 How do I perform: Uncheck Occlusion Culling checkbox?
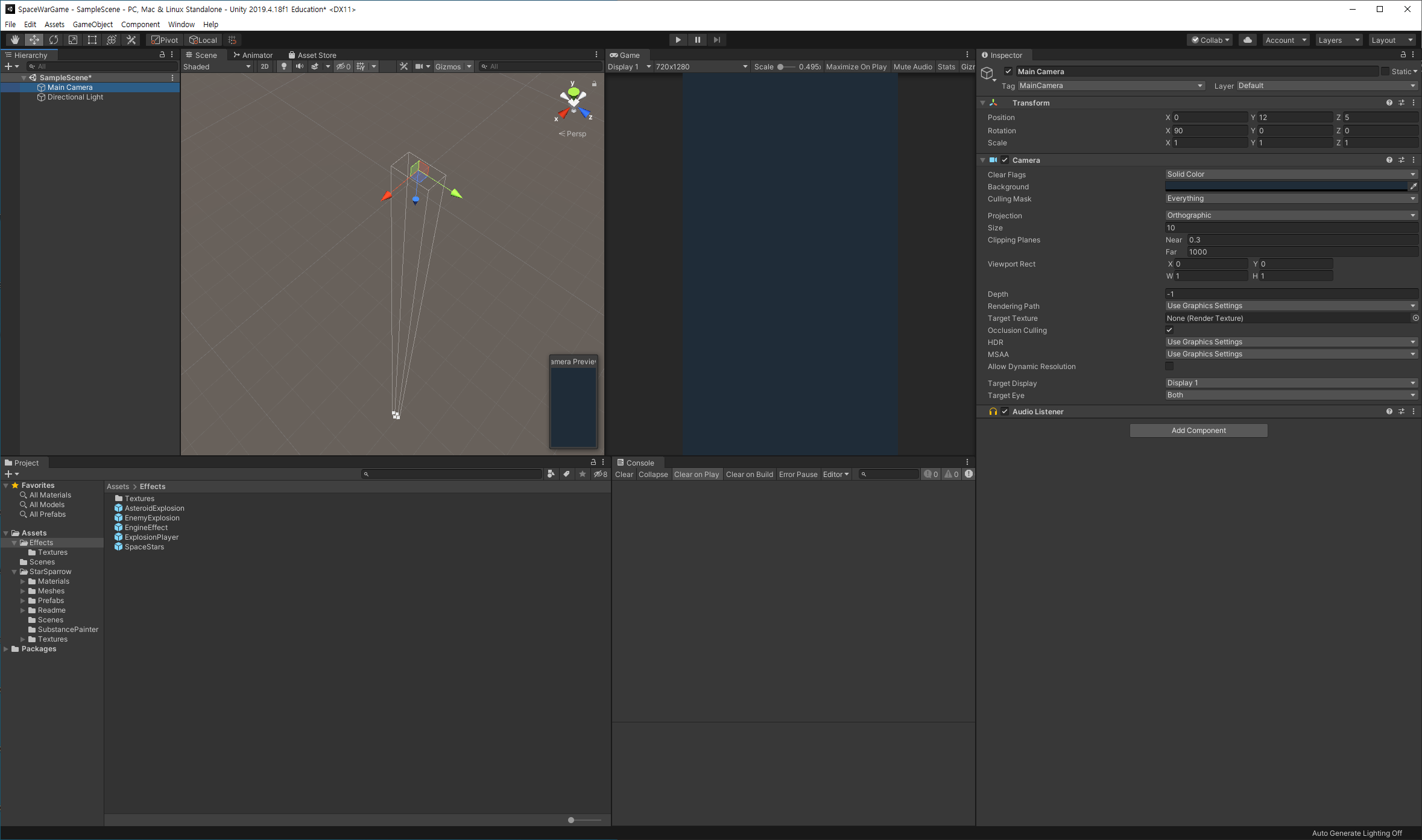(x=1169, y=330)
